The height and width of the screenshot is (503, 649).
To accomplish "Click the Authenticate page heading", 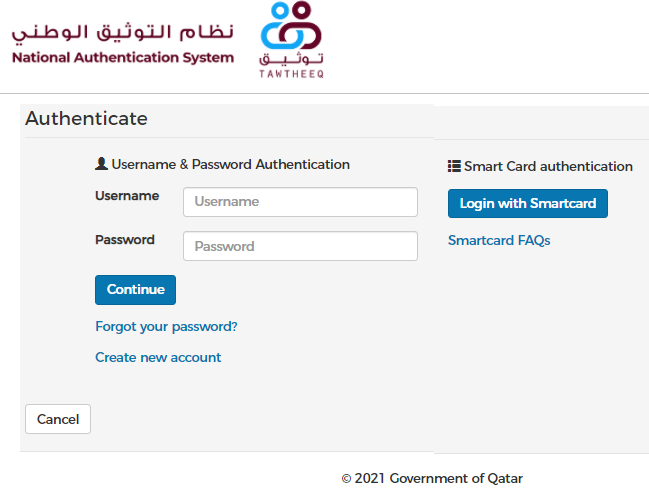I will click(87, 119).
